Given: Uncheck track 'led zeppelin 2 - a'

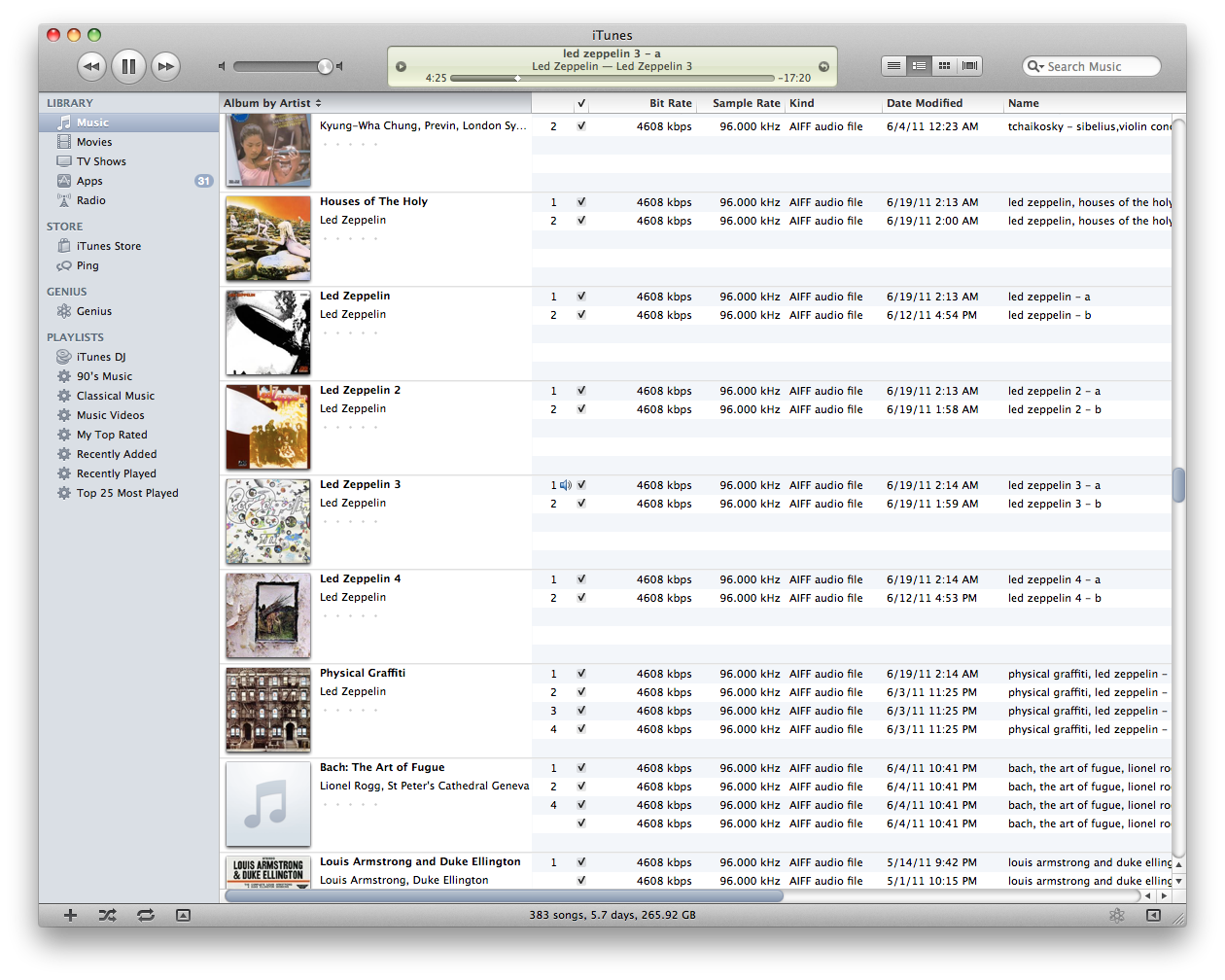Looking at the screenshot, I should click(x=581, y=391).
